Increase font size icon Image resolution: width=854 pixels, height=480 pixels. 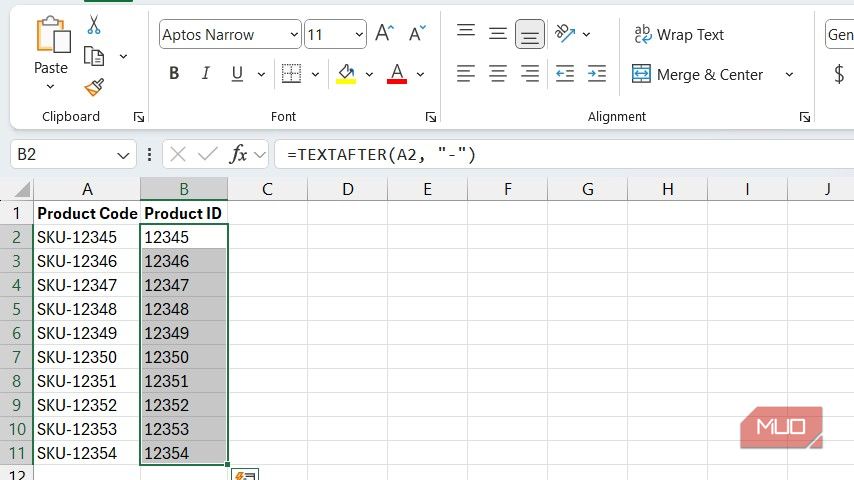[x=385, y=34]
